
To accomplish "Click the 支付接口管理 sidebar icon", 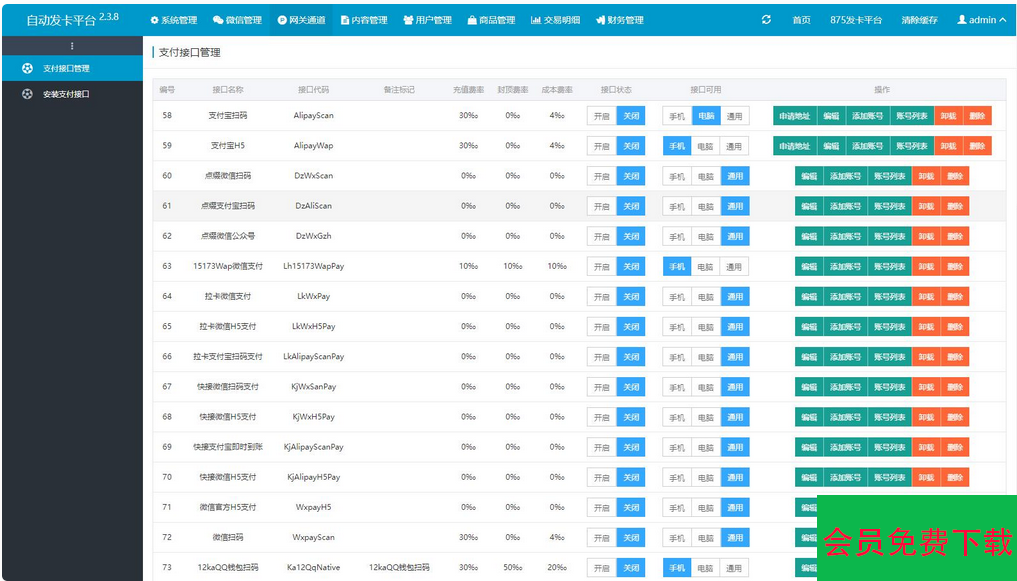I will pyautogui.click(x=27, y=68).
